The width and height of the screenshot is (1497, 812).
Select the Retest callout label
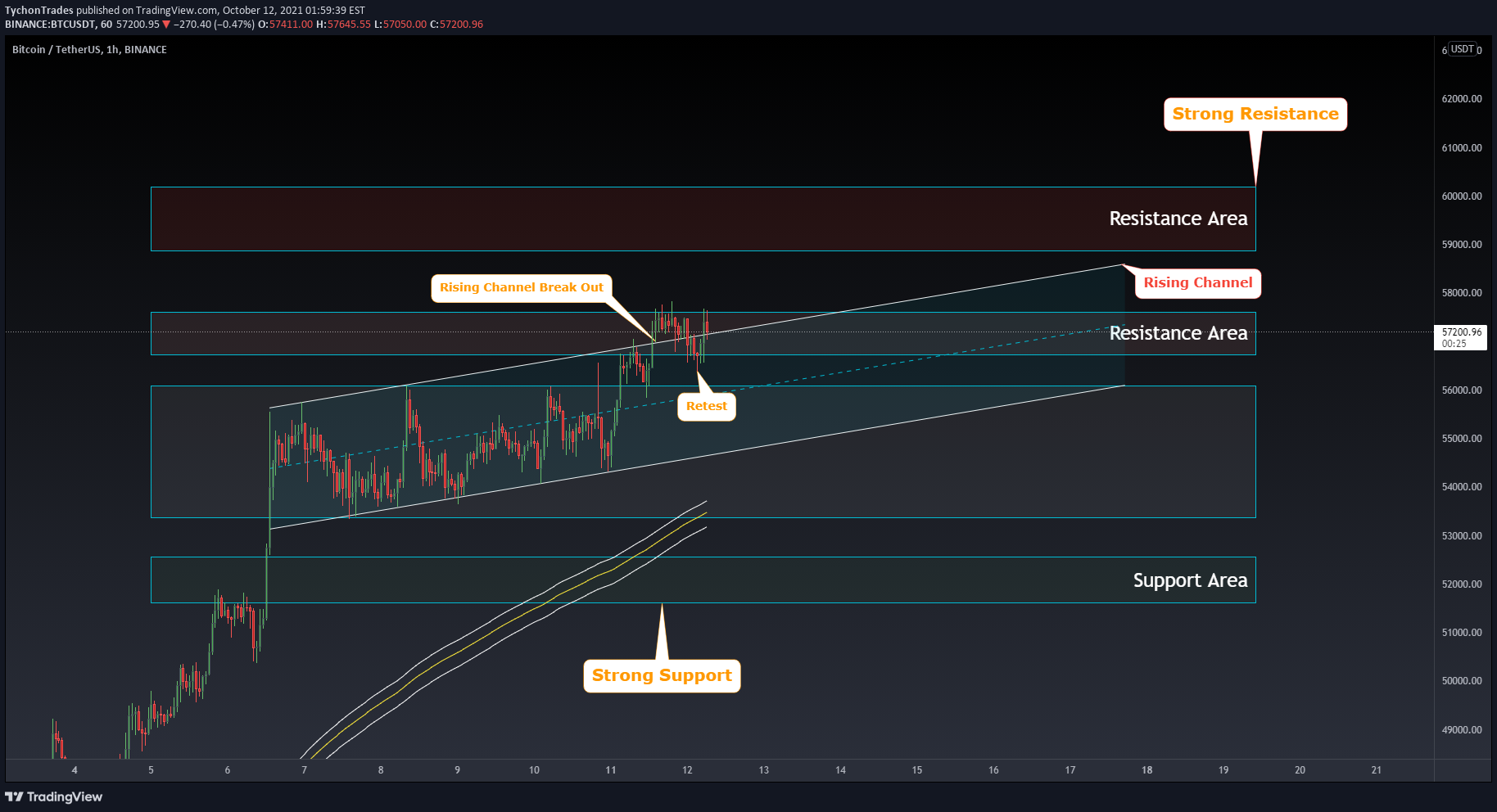click(x=707, y=406)
